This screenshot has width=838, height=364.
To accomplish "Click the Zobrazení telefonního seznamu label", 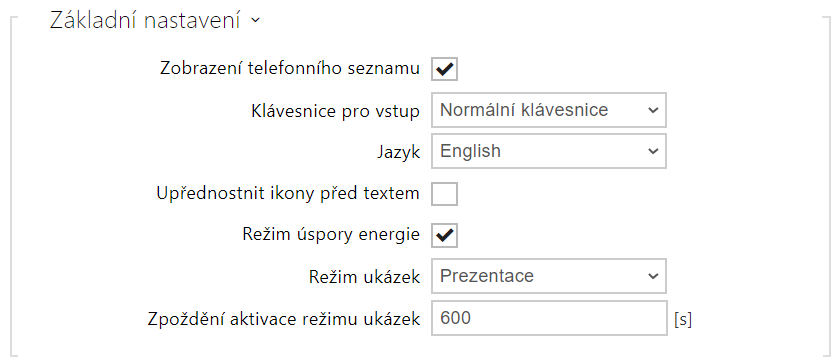I will (x=290, y=69).
